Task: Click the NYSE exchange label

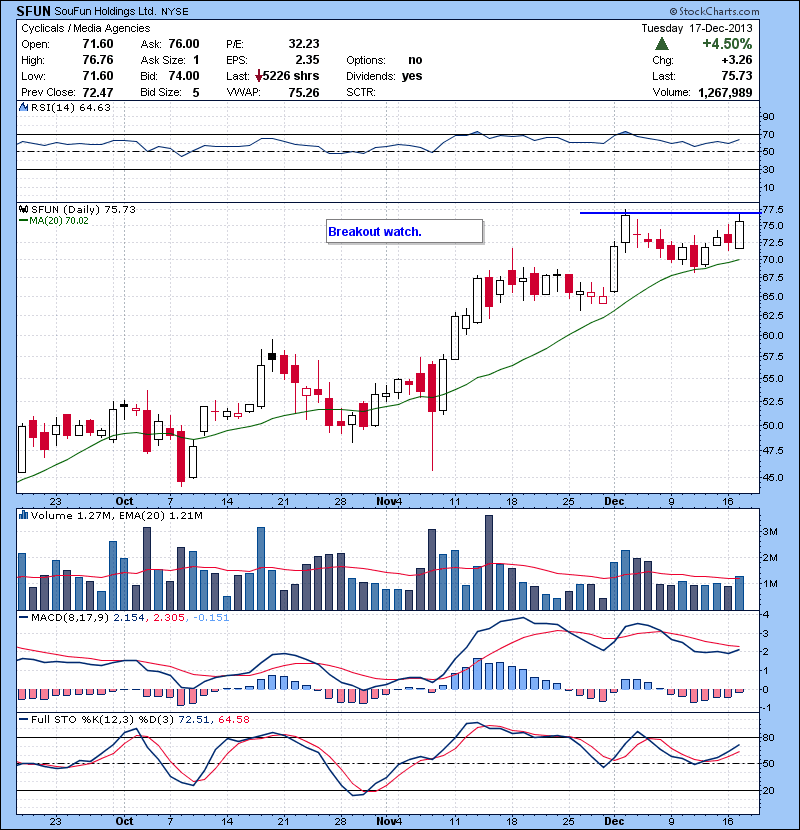Action: point(175,12)
